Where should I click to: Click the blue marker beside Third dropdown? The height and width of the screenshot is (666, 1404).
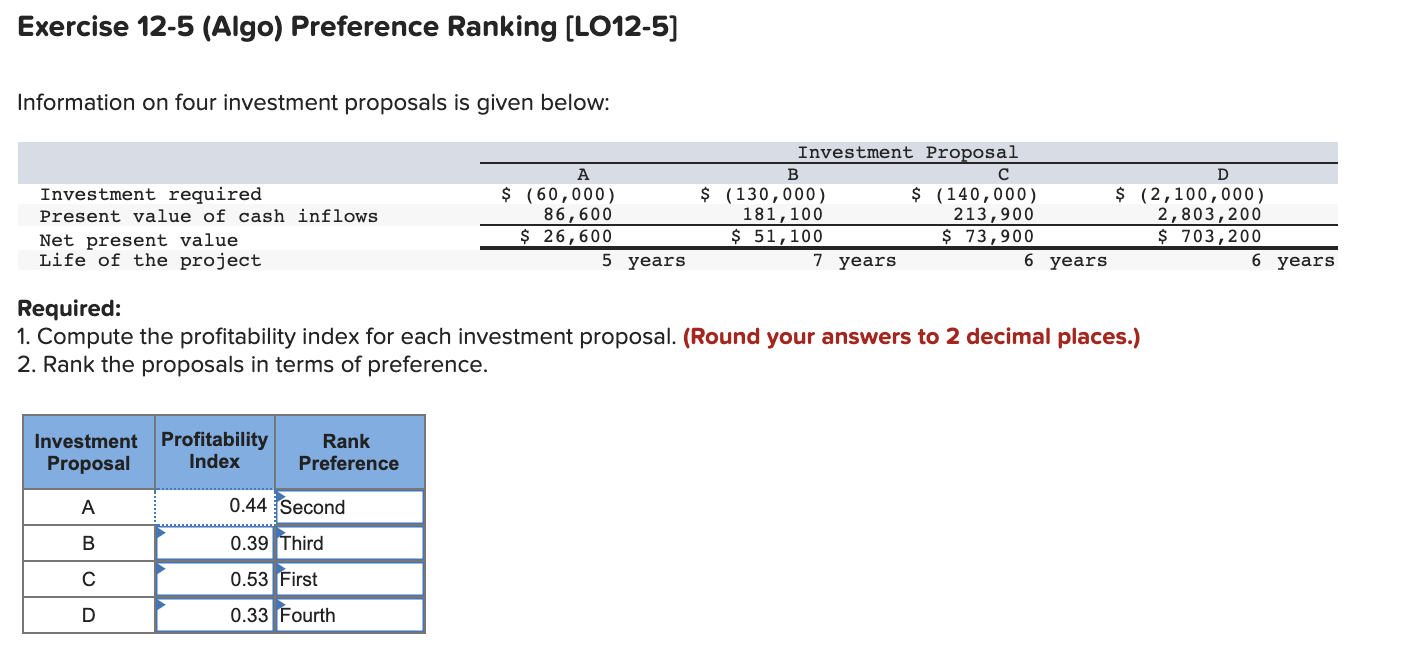pos(280,532)
